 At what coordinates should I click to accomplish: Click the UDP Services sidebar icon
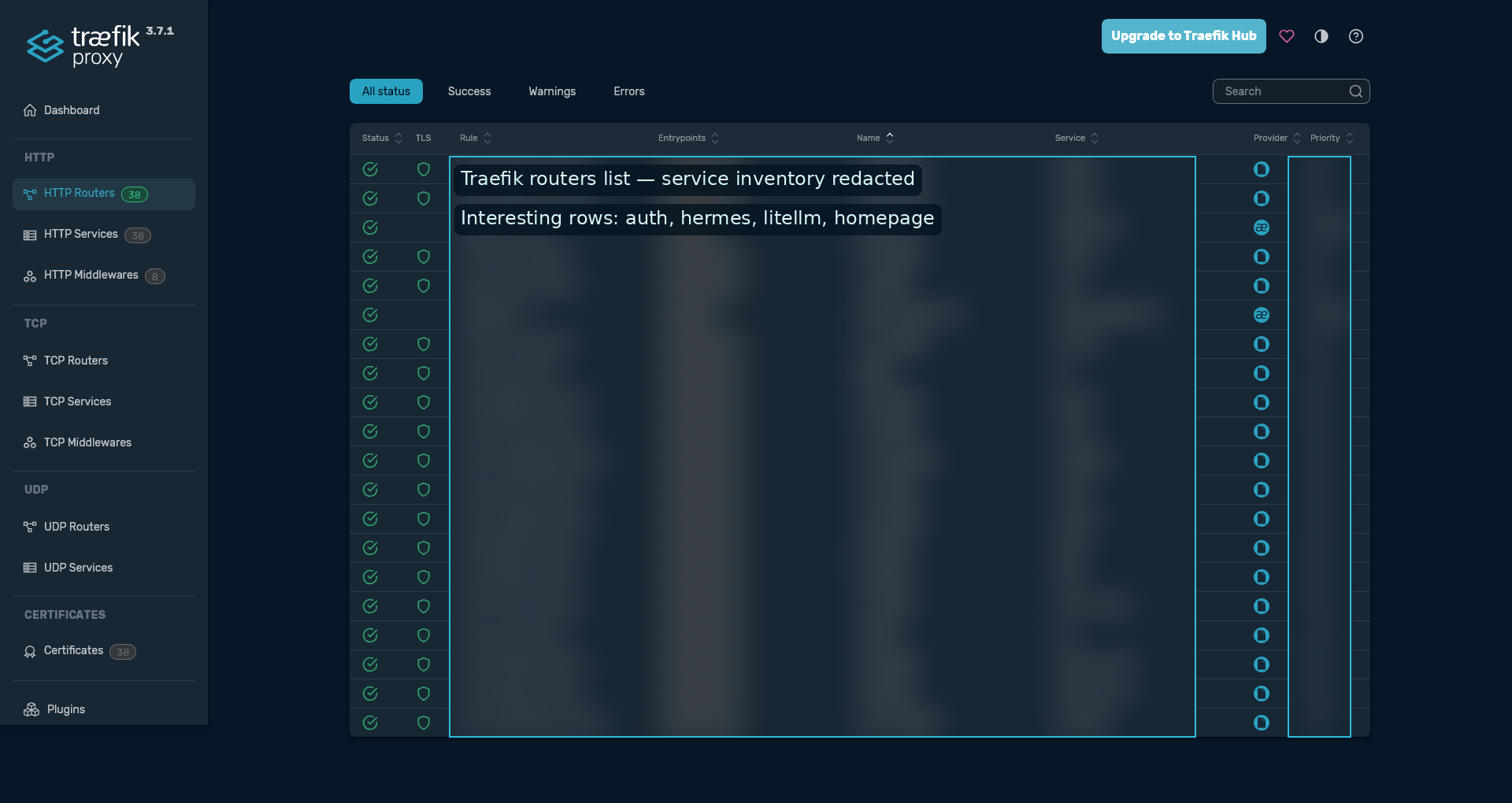coord(30,568)
